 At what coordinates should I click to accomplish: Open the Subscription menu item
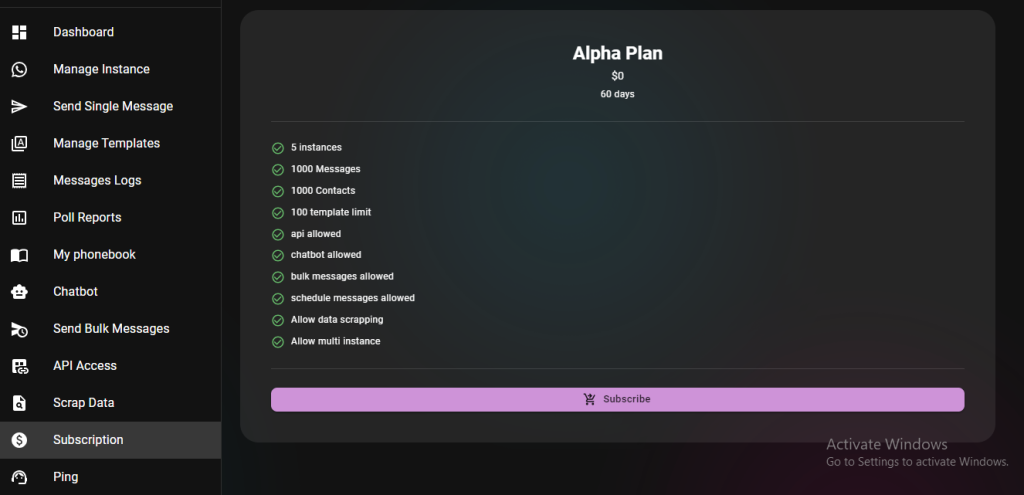tap(110, 440)
